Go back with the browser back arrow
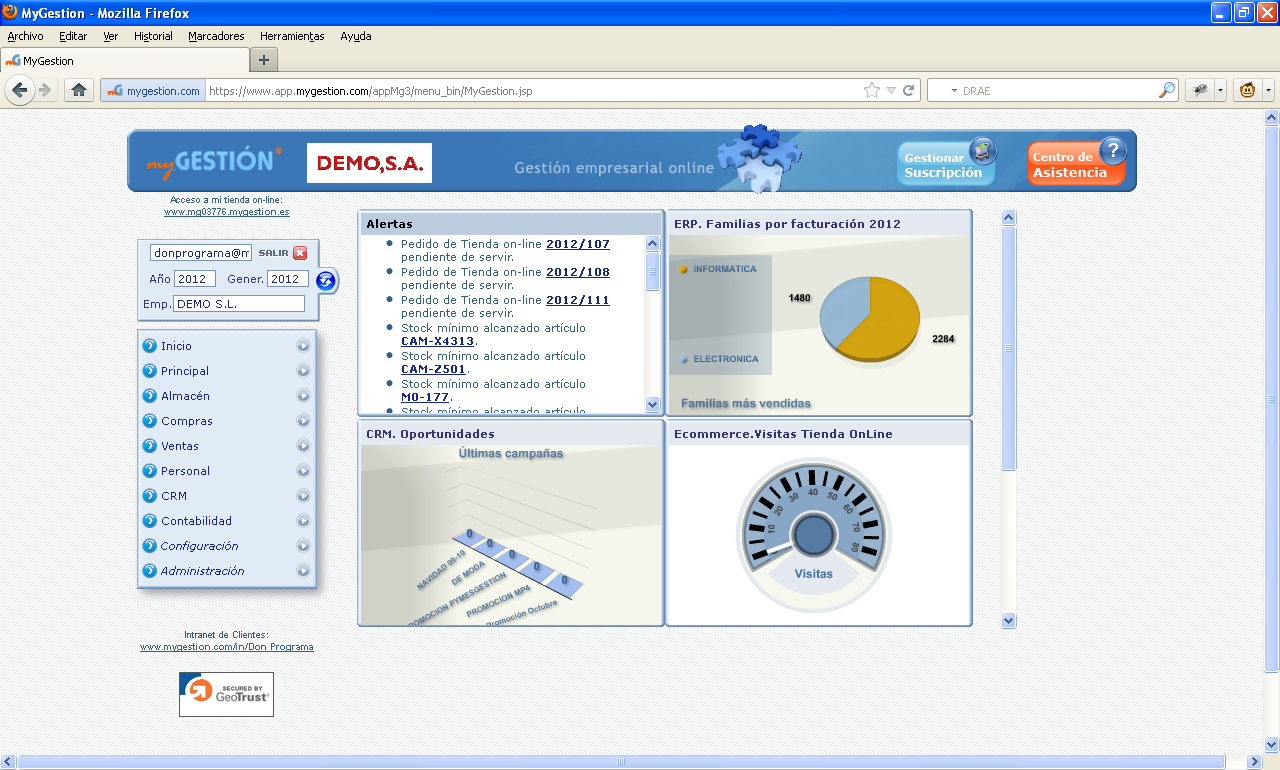1280x770 pixels. 20,90
